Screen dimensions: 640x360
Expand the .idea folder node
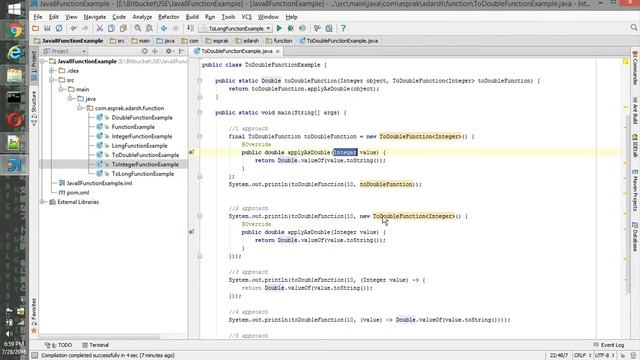[x=52, y=71]
